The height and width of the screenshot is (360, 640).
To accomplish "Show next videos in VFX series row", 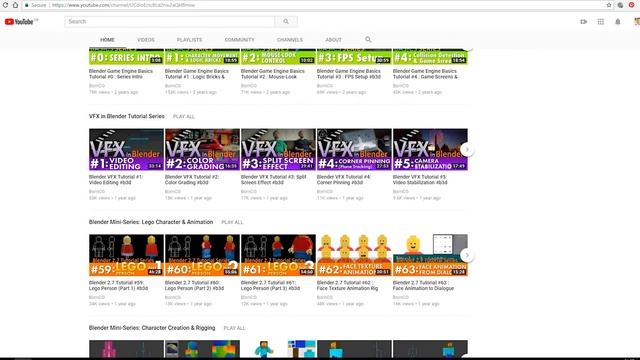I will tap(467, 150).
